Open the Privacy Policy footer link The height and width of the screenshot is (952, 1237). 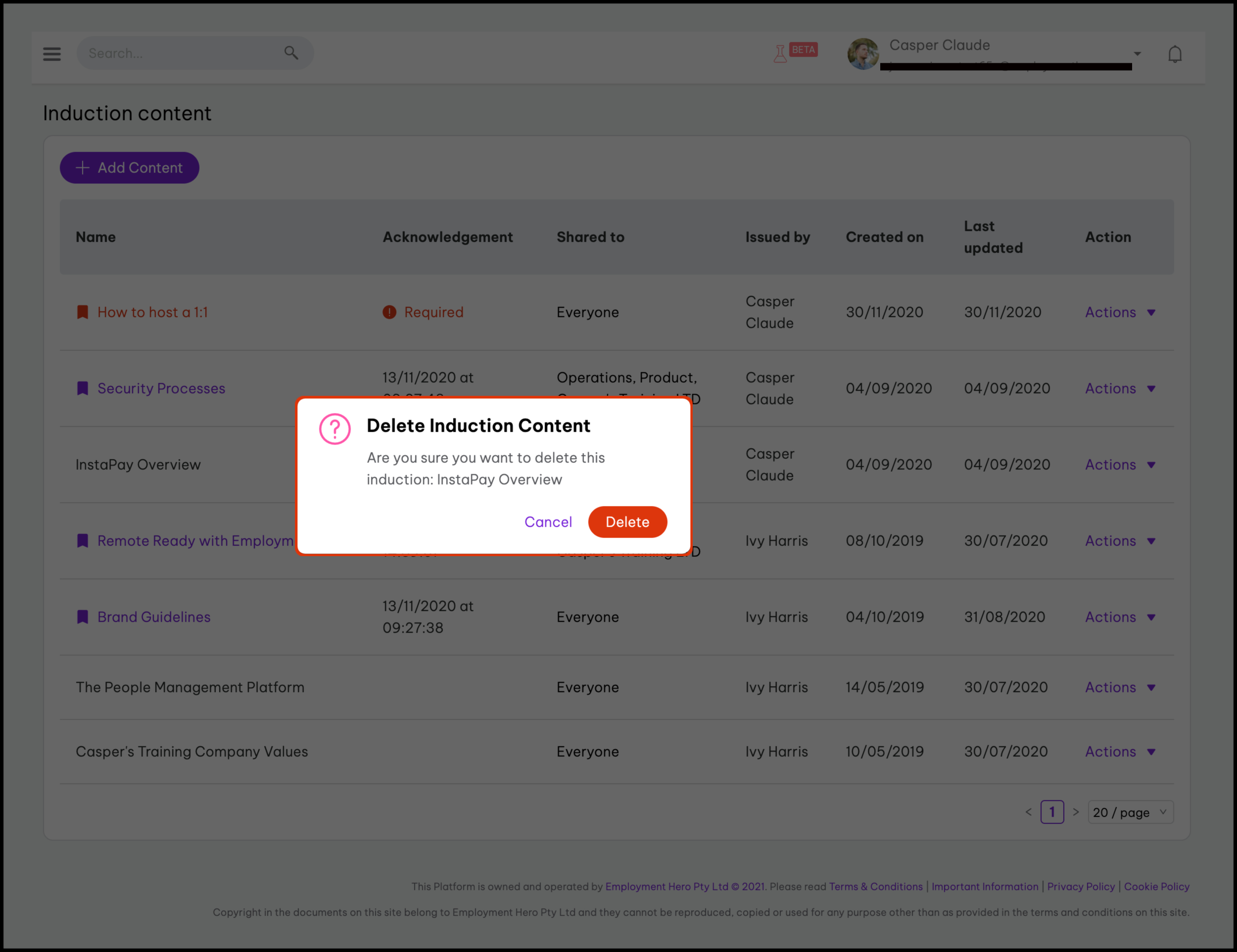1080,886
